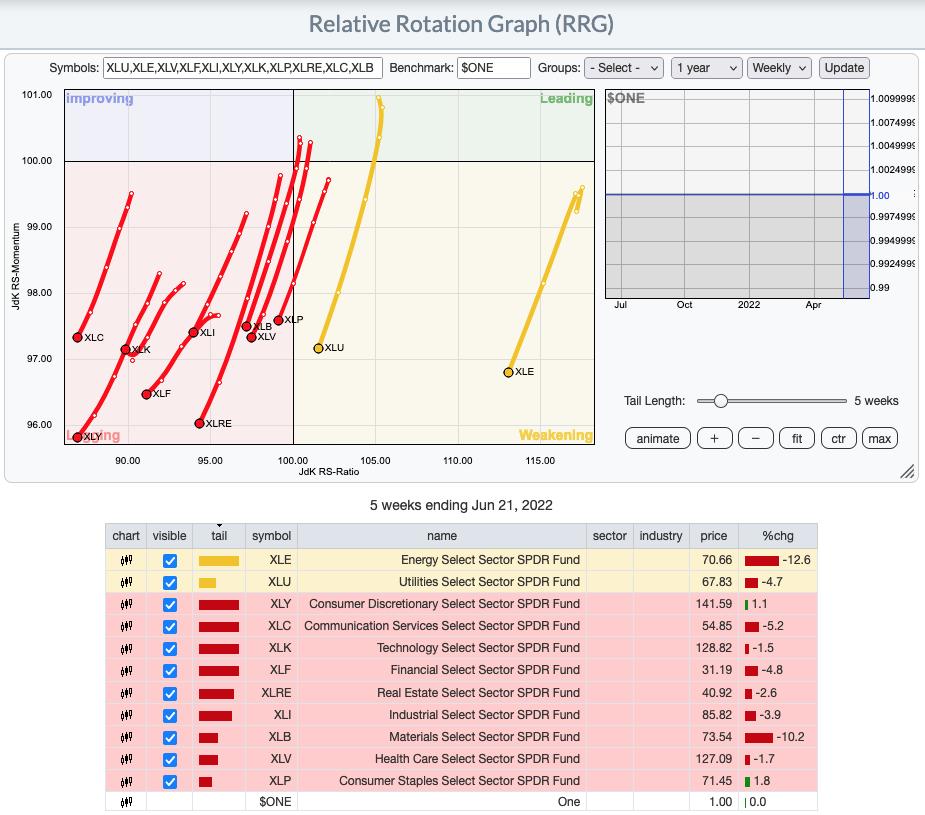Viewport: 925px width, 815px height.
Task: Open the chart icon for XLE row
Action: point(126,560)
